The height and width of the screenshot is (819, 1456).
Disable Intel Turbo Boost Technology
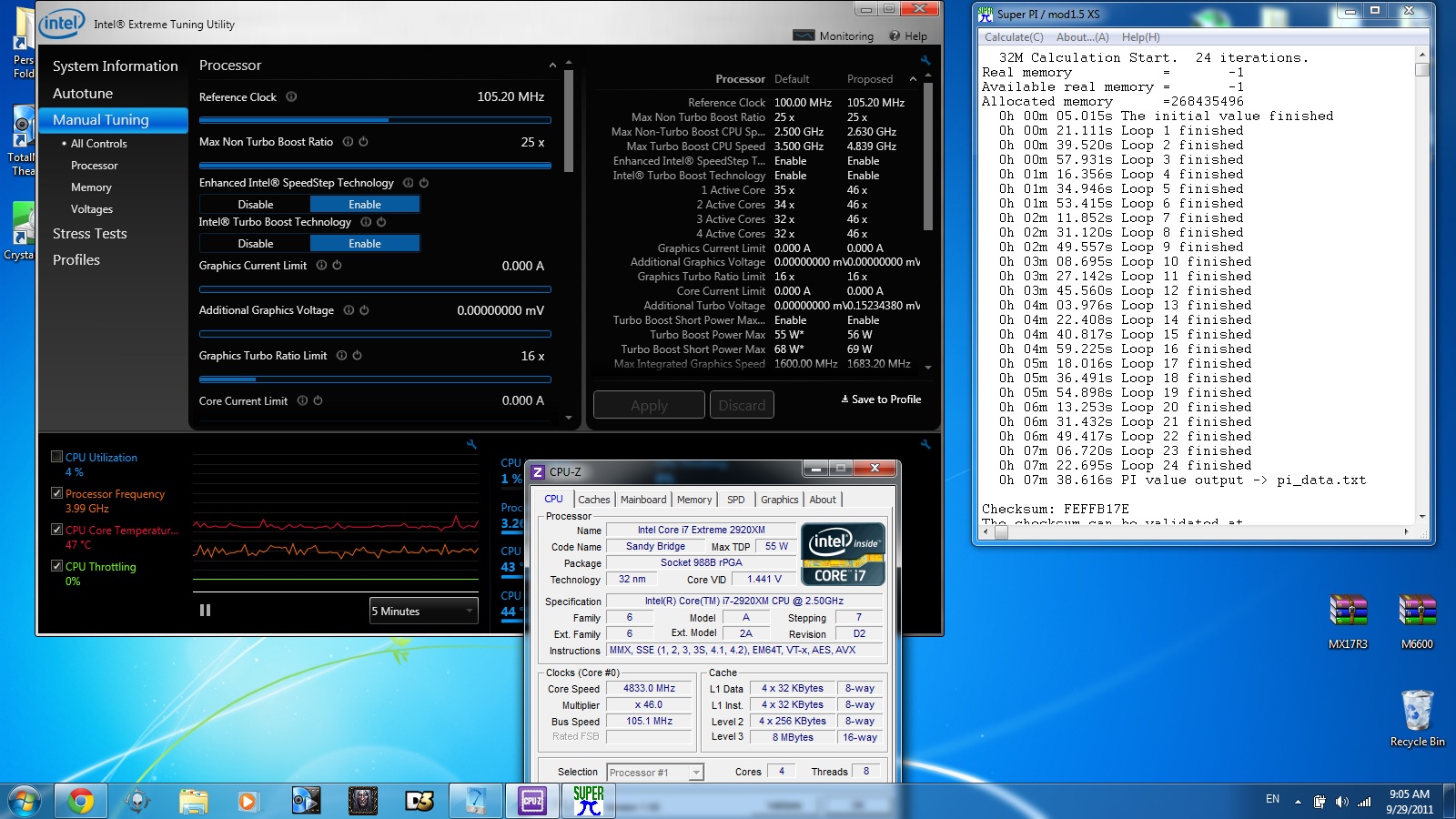(256, 244)
